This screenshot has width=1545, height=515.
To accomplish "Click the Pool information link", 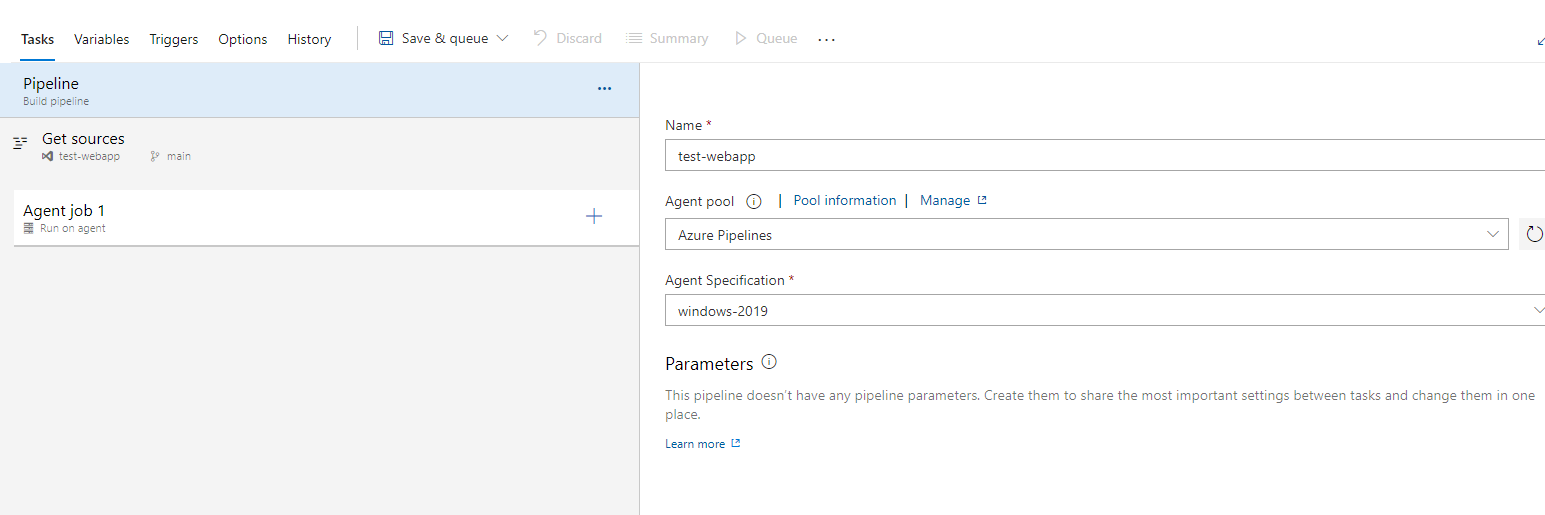I will click(844, 200).
